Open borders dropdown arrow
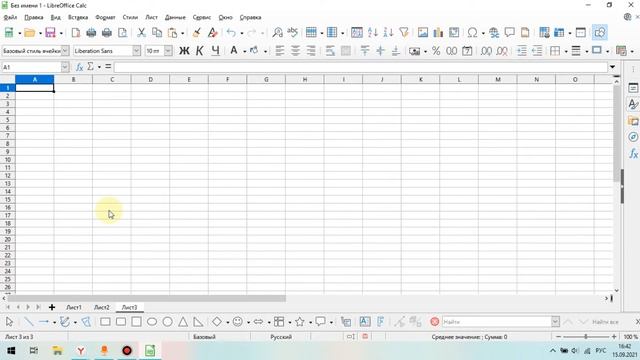This screenshot has height=360, width=640. tap(566, 51)
